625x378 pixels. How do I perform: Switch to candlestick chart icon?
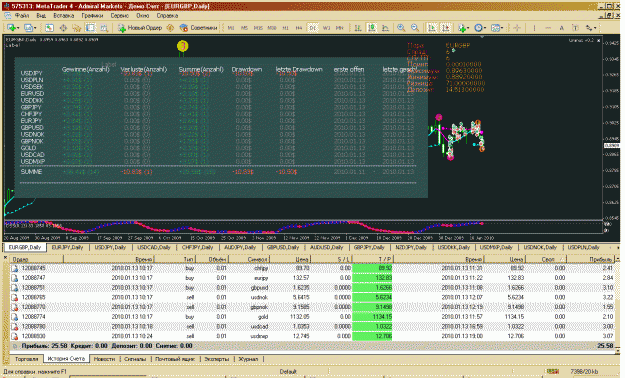tap(371, 28)
